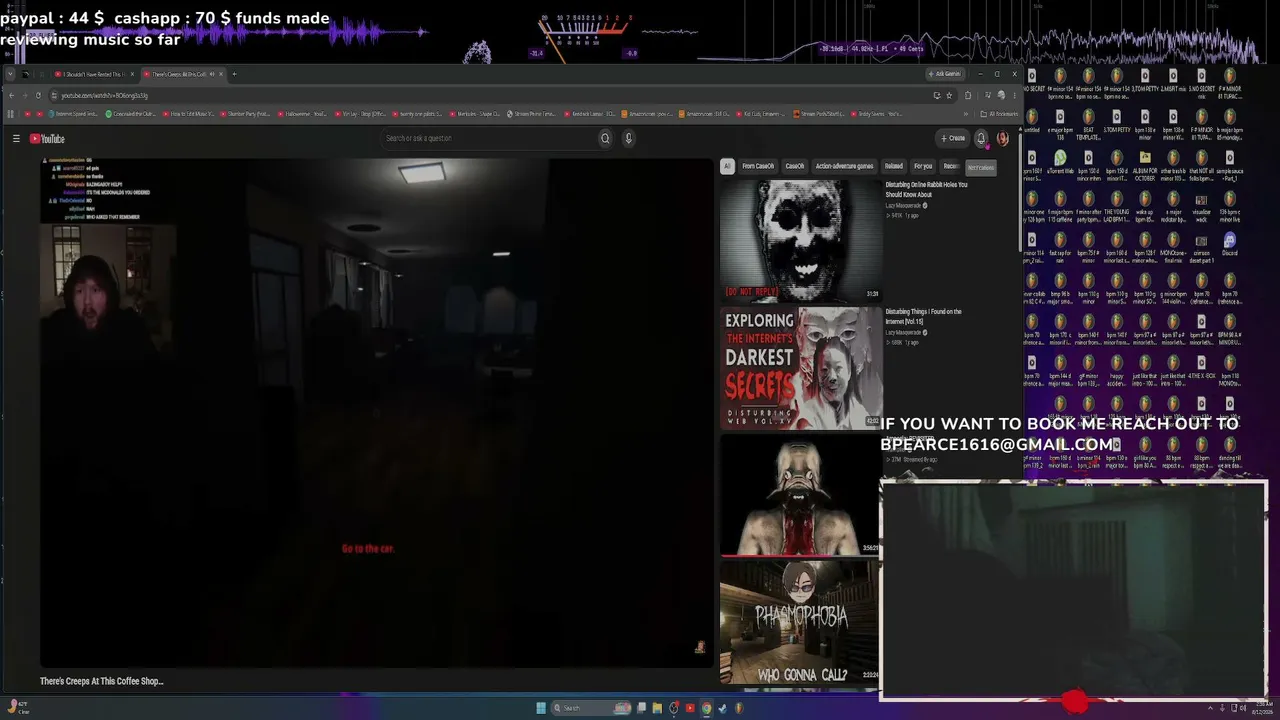The width and height of the screenshot is (1280, 720).
Task: Filter suggestions by the All chip
Action: 727,166
